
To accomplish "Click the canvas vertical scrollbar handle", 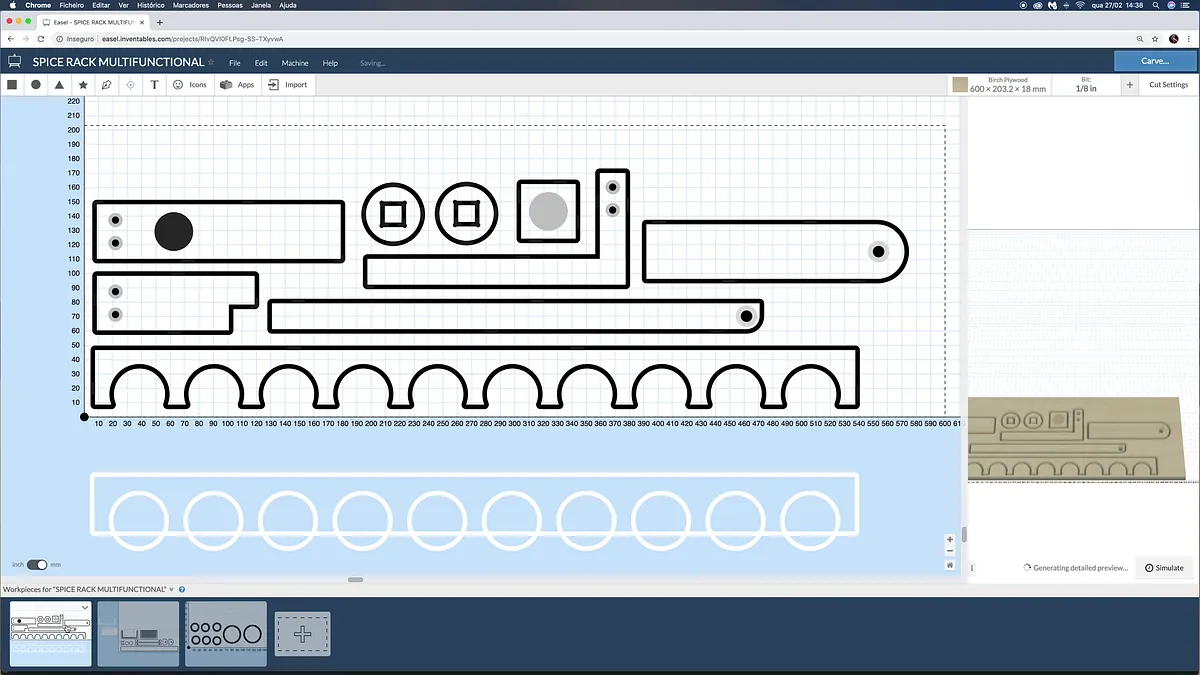I will pyautogui.click(x=964, y=534).
